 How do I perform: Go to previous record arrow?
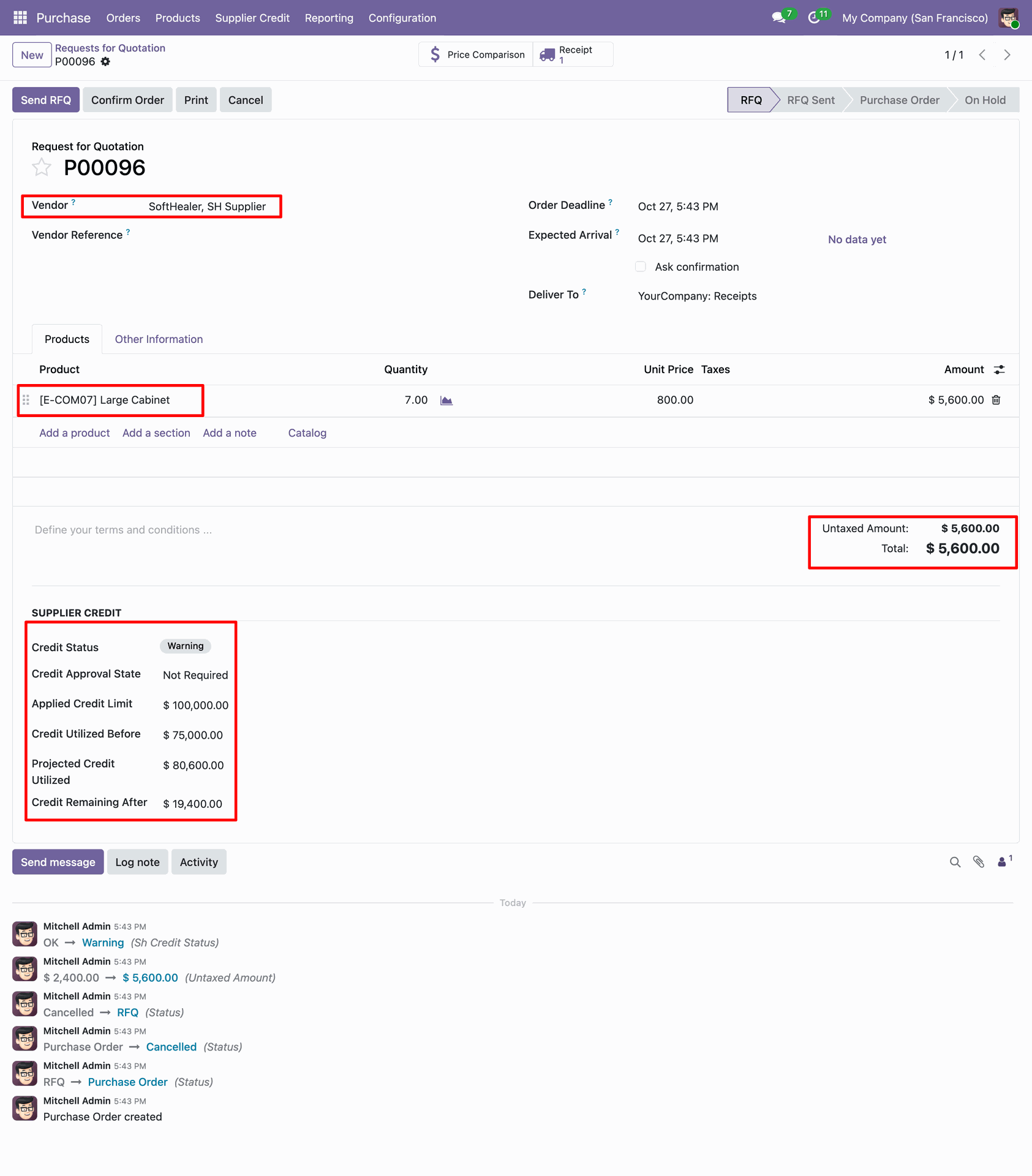(982, 55)
